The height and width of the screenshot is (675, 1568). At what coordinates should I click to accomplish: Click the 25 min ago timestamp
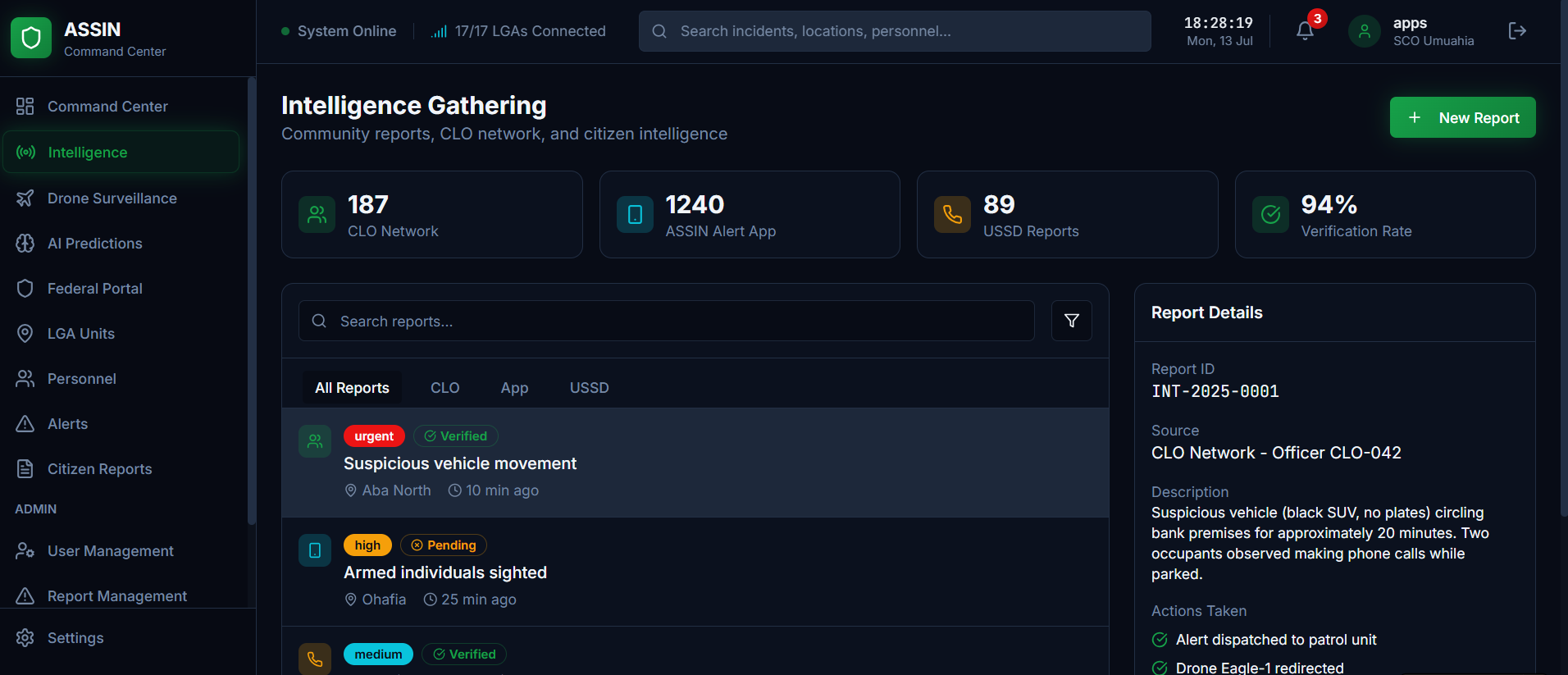(479, 600)
